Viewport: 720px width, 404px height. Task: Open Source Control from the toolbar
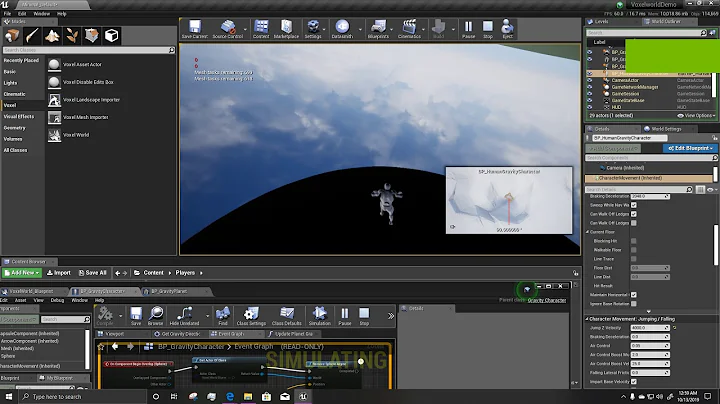pos(227,28)
